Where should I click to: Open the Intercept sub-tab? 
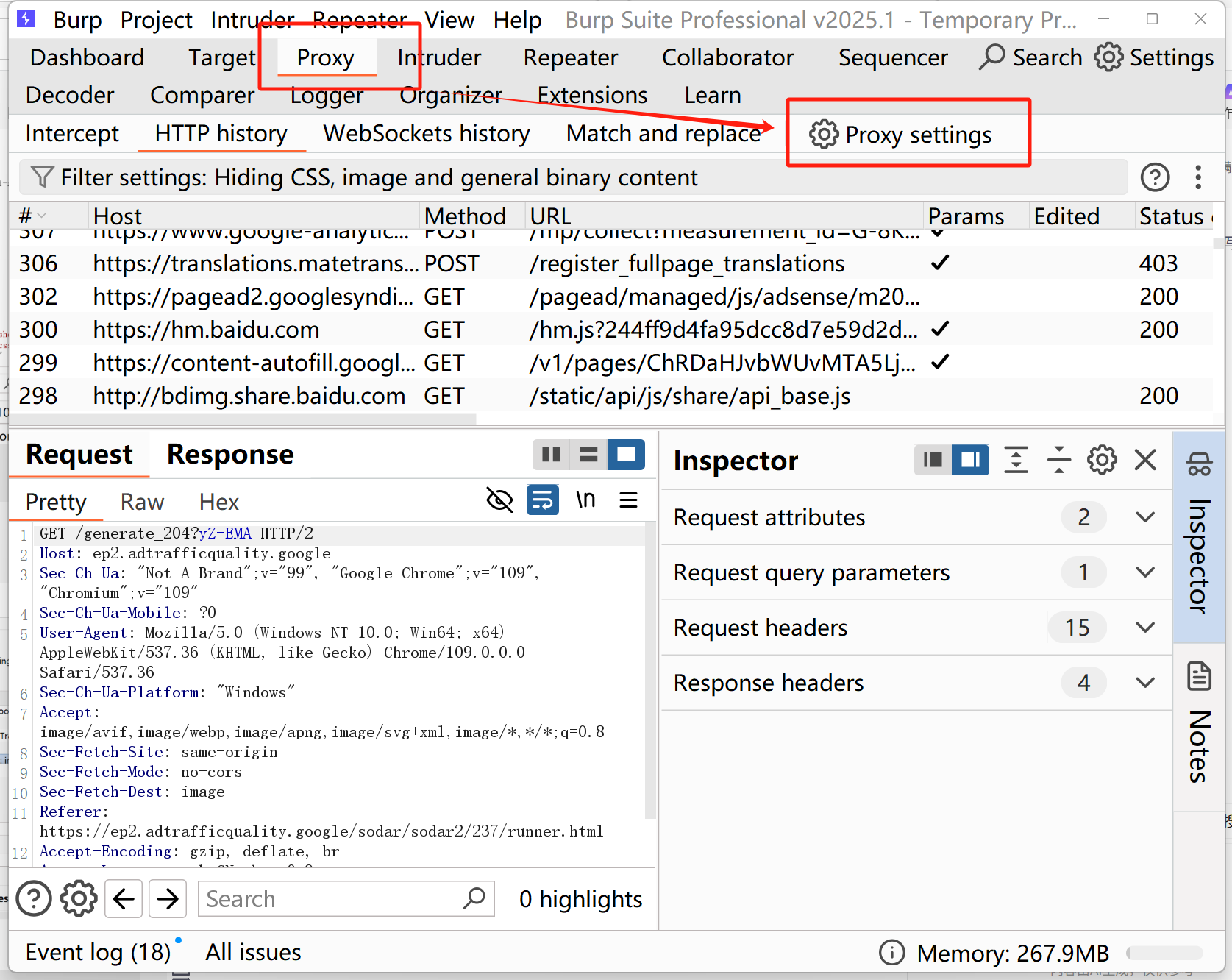[x=71, y=133]
